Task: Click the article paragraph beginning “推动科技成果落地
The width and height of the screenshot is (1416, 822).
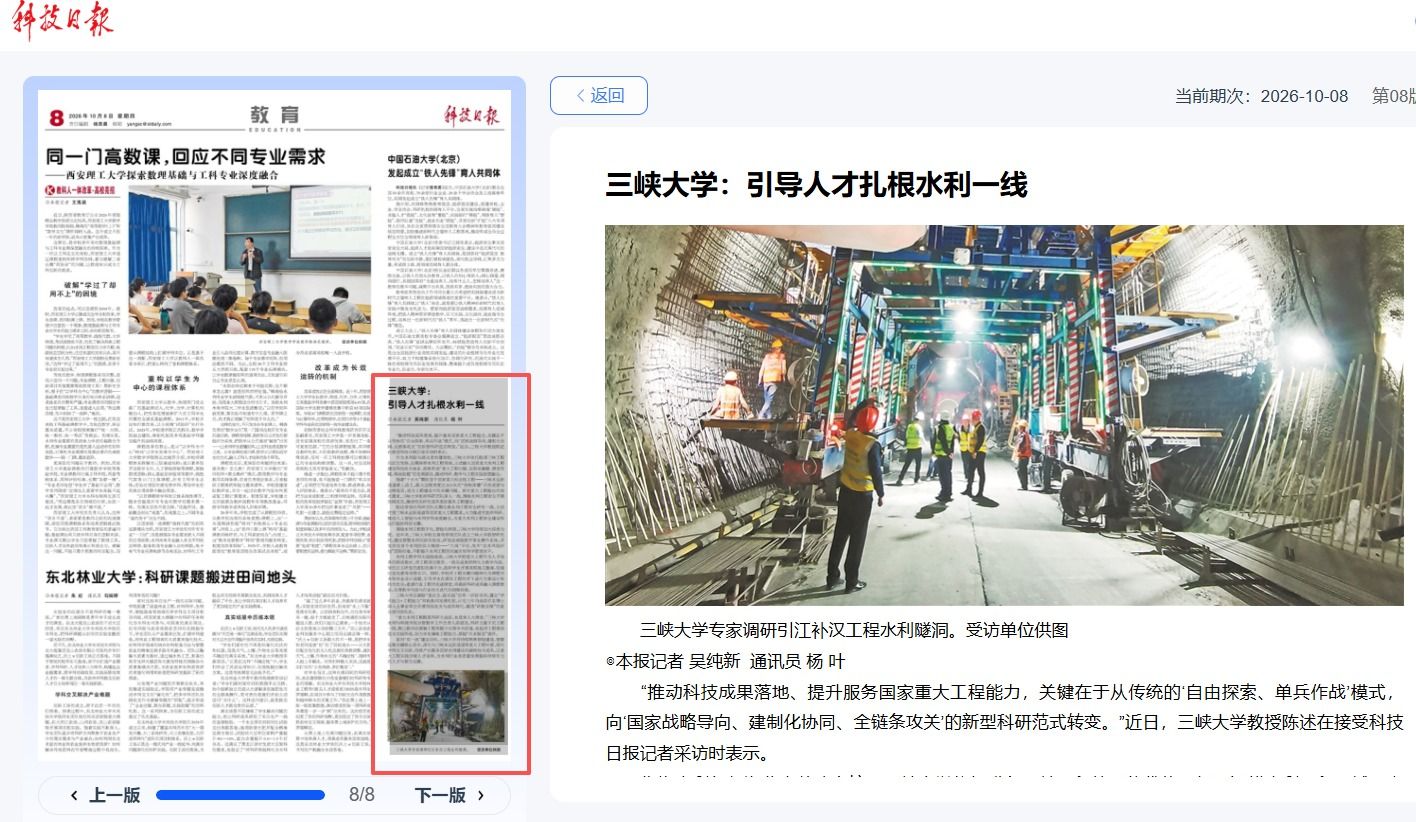Action: [1004, 723]
